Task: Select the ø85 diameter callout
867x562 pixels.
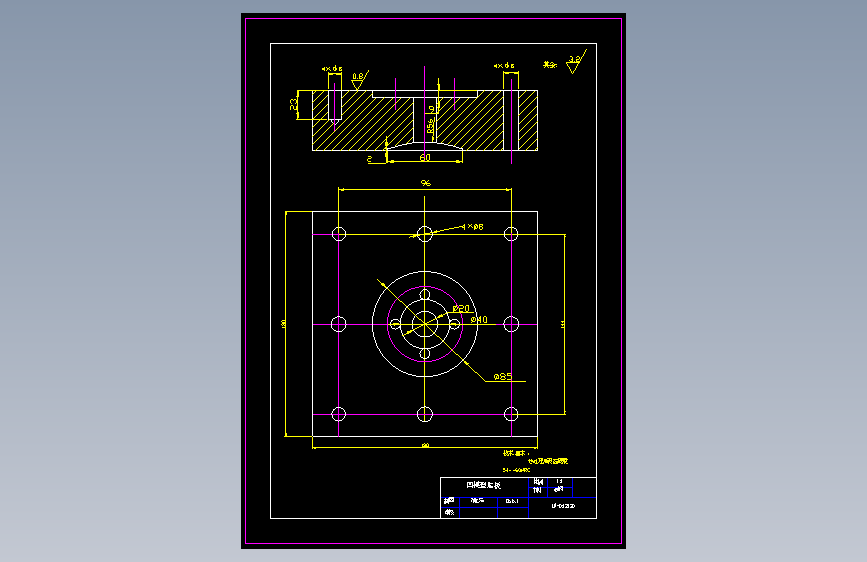Action: pyautogui.click(x=503, y=376)
